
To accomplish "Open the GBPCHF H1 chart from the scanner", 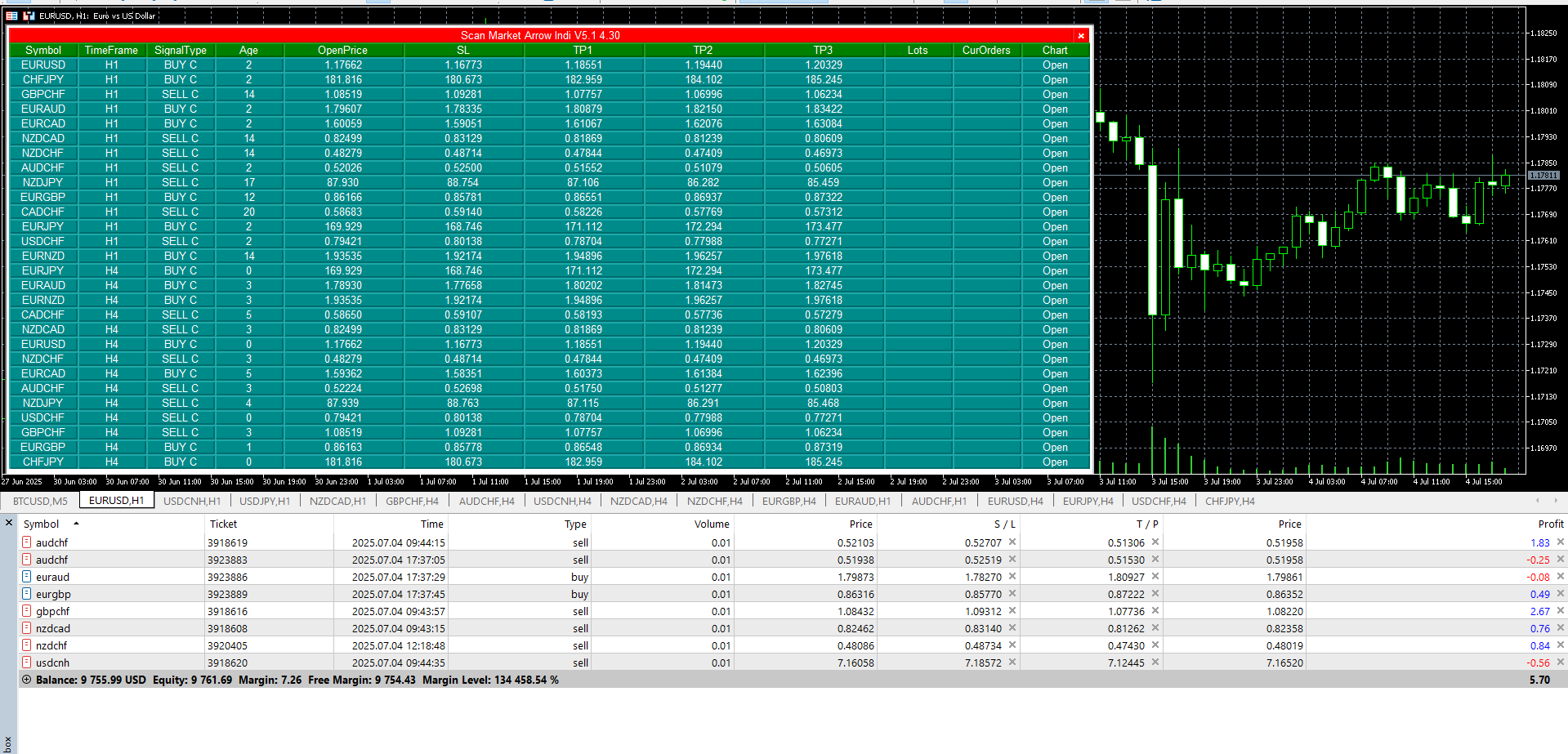I will coord(1055,95).
